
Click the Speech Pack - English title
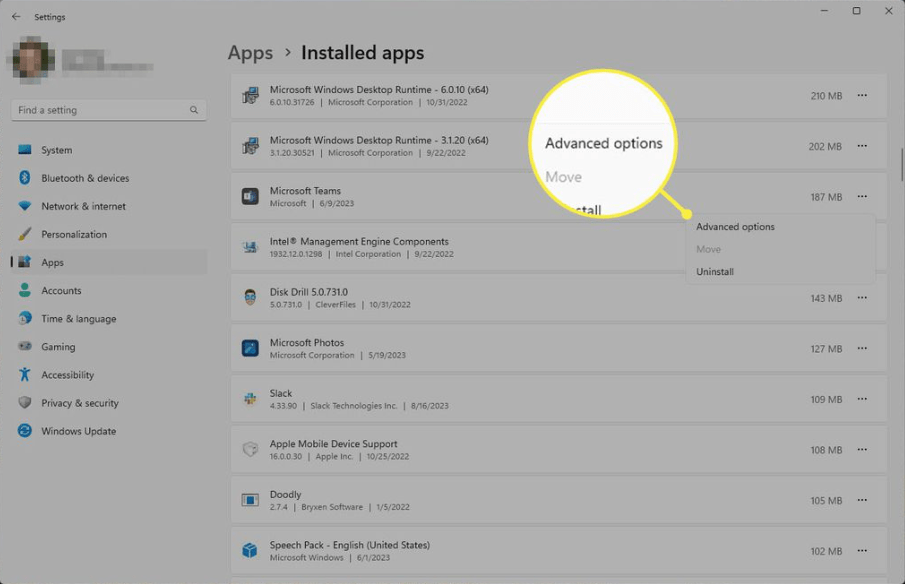[x=350, y=545]
